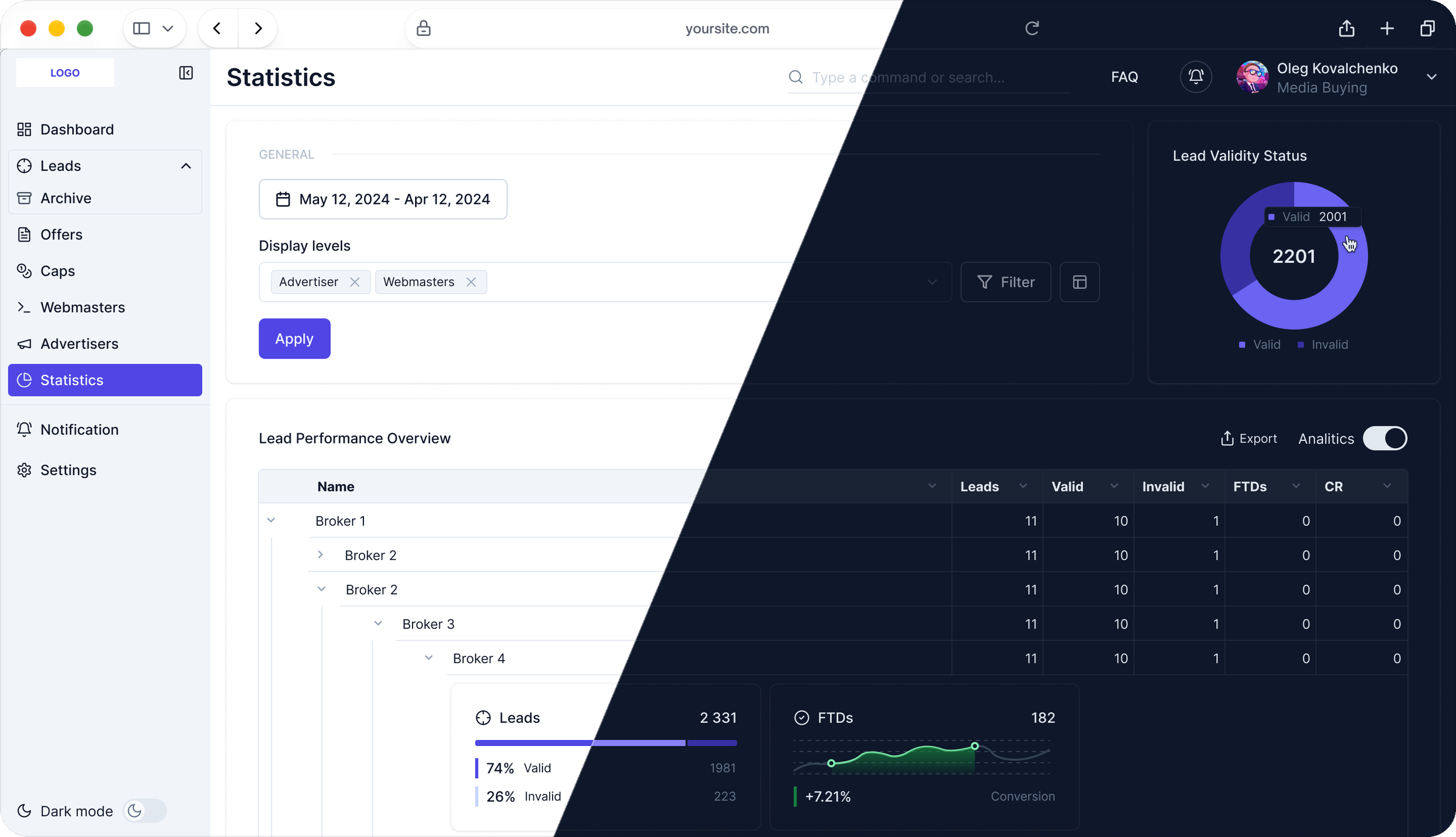Image resolution: width=1456 pixels, height=837 pixels.
Task: Open a new tab with plus icon
Action: [1387, 29]
